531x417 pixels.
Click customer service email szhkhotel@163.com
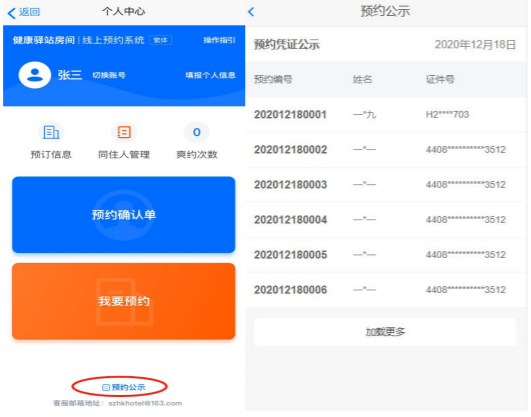pos(145,403)
